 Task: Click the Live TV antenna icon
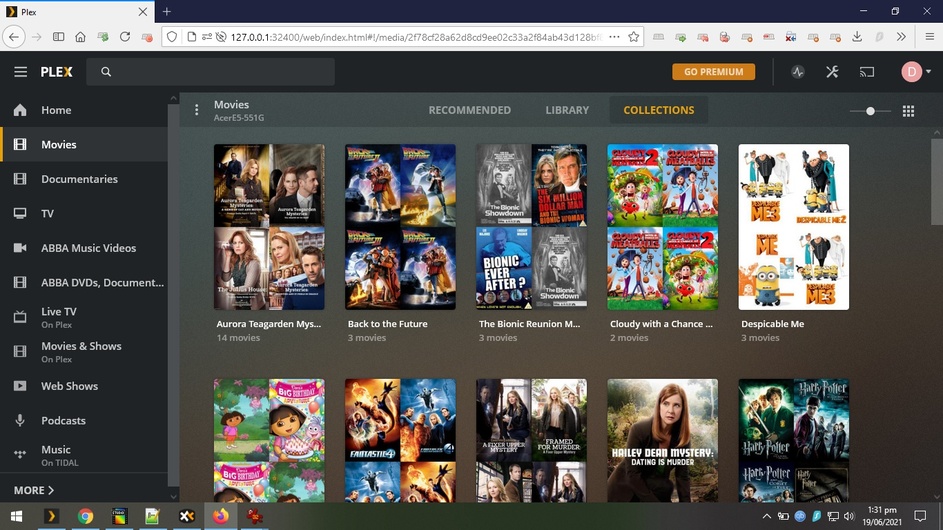coord(20,316)
